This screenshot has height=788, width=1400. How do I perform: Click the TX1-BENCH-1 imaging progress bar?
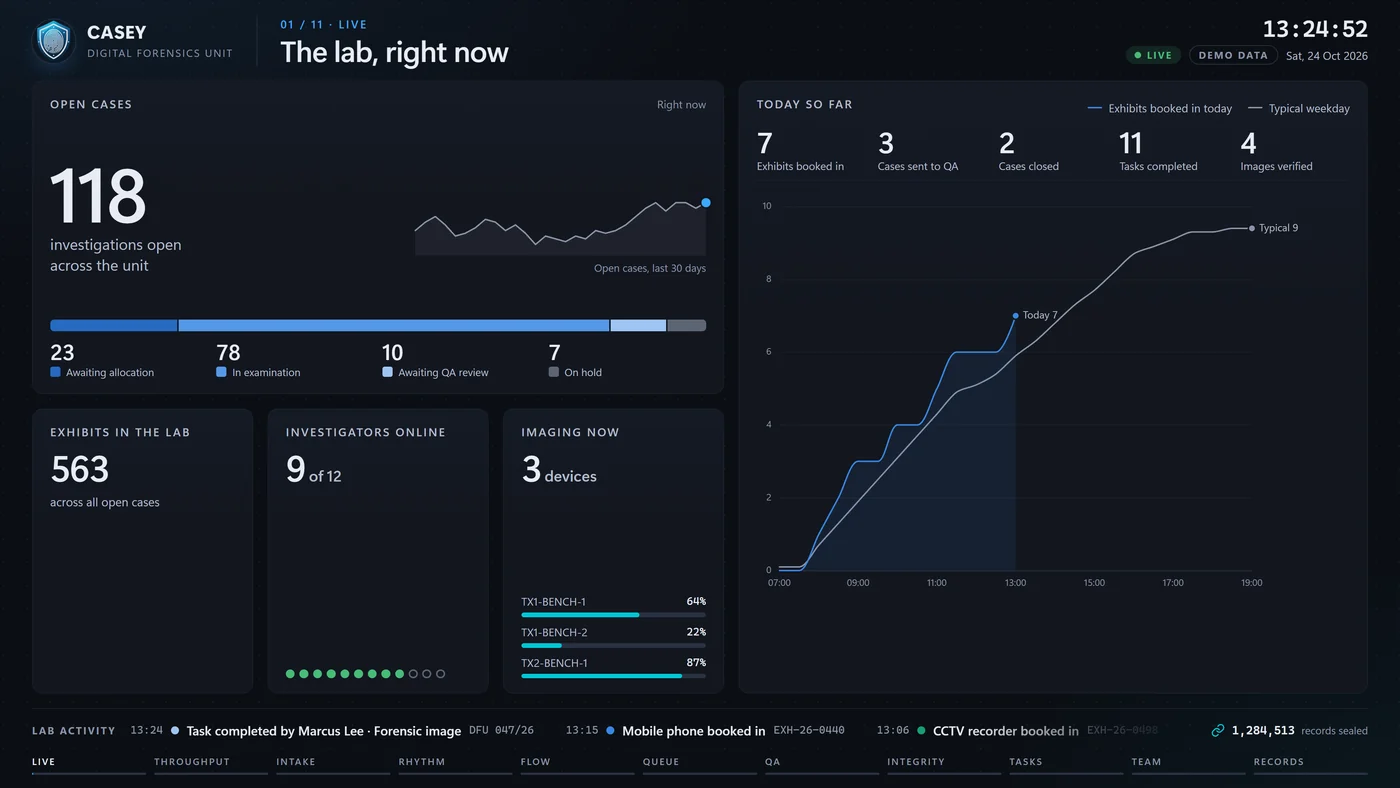coord(613,615)
